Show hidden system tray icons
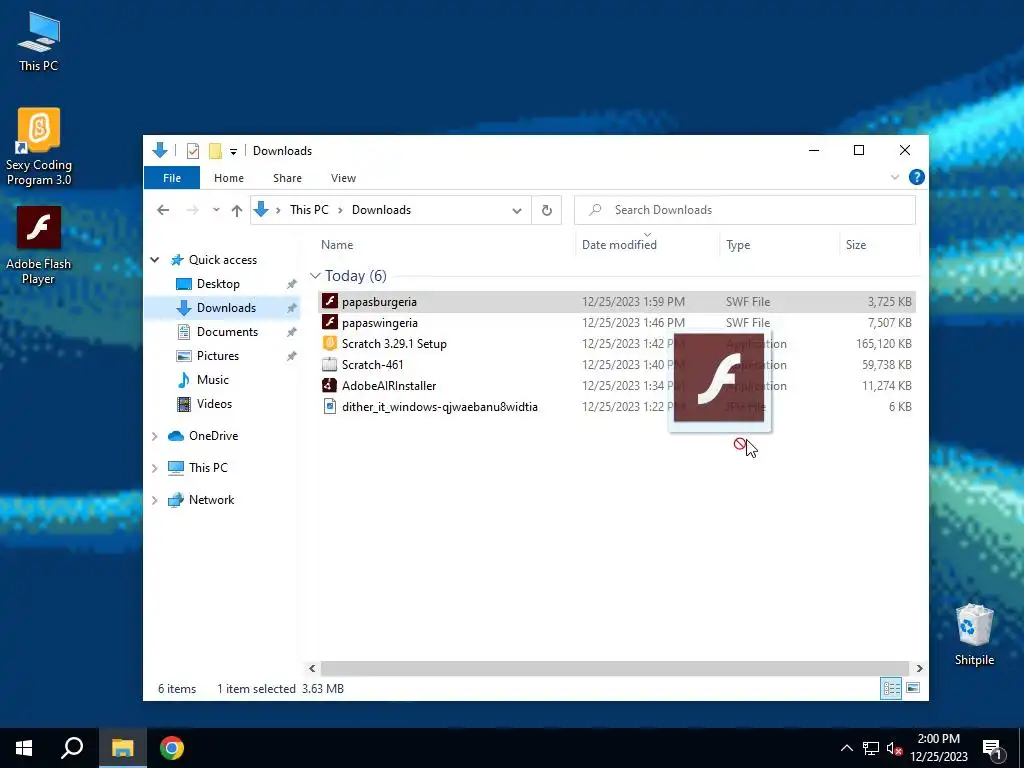1024x768 pixels. pos(846,748)
